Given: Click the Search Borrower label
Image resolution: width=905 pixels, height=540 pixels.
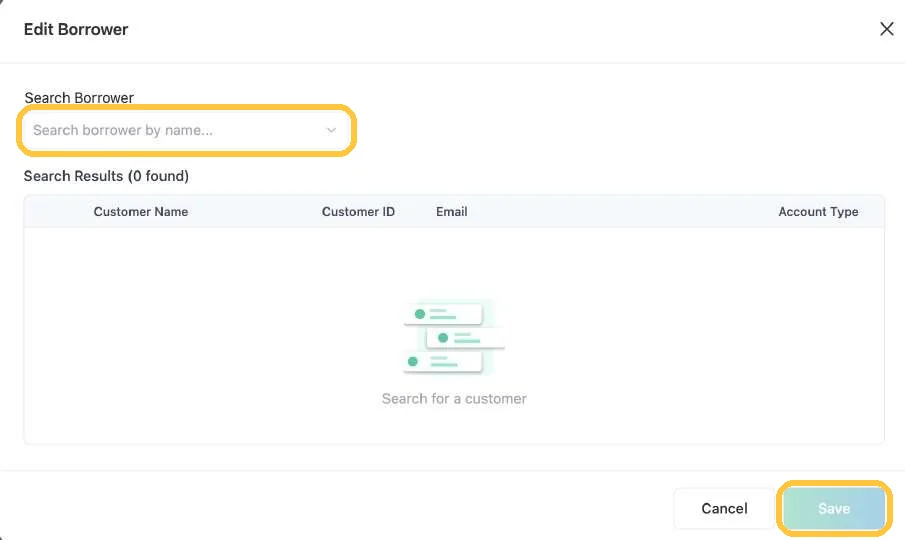Looking at the screenshot, I should (79, 98).
